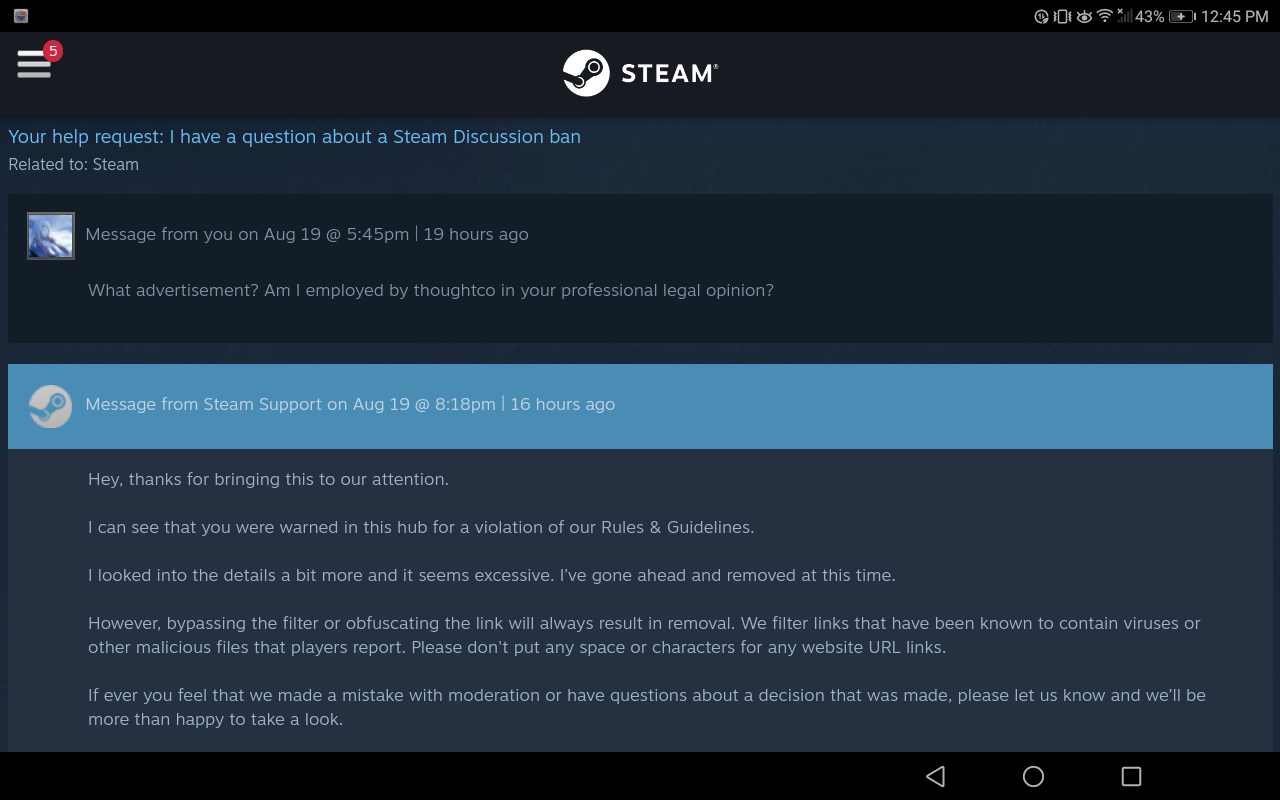Expand the 'Message from you' header

pyautogui.click(x=640, y=235)
